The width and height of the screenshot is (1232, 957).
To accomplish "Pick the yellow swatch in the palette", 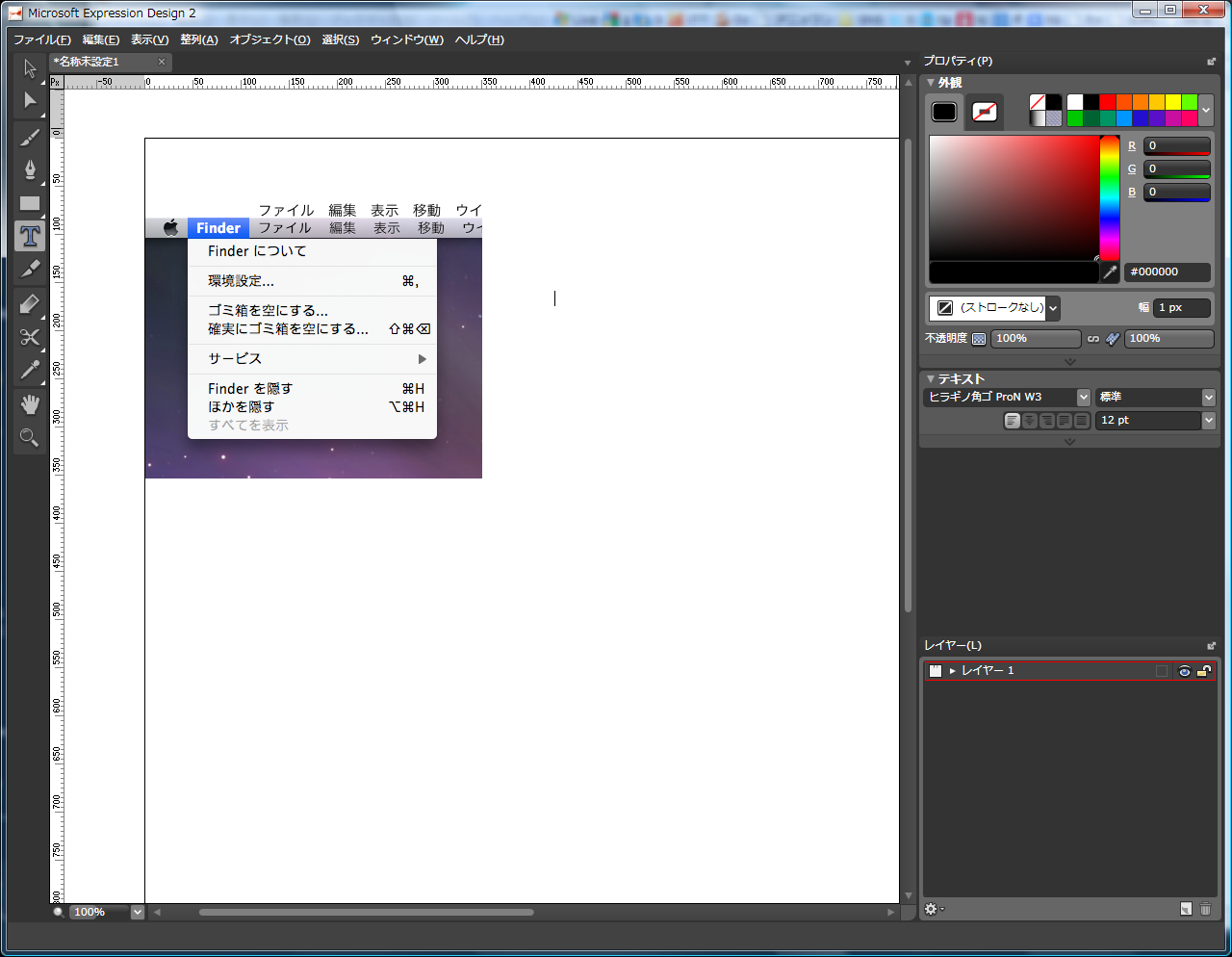I will tap(1173, 102).
